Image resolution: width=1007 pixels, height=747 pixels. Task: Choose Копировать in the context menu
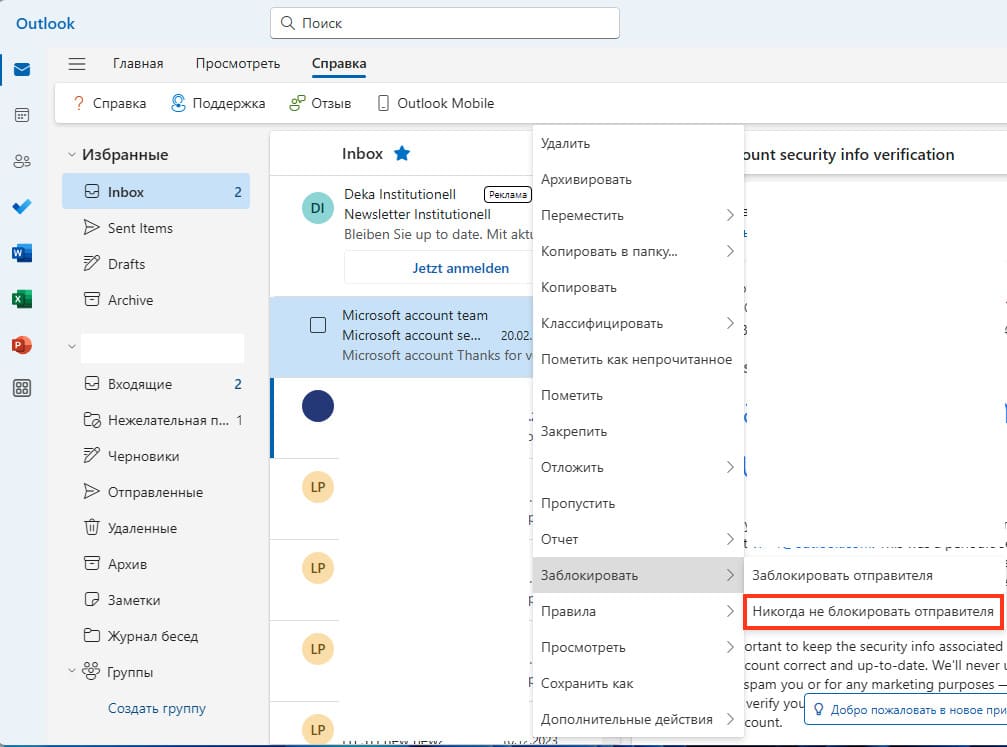pyautogui.click(x=638, y=287)
